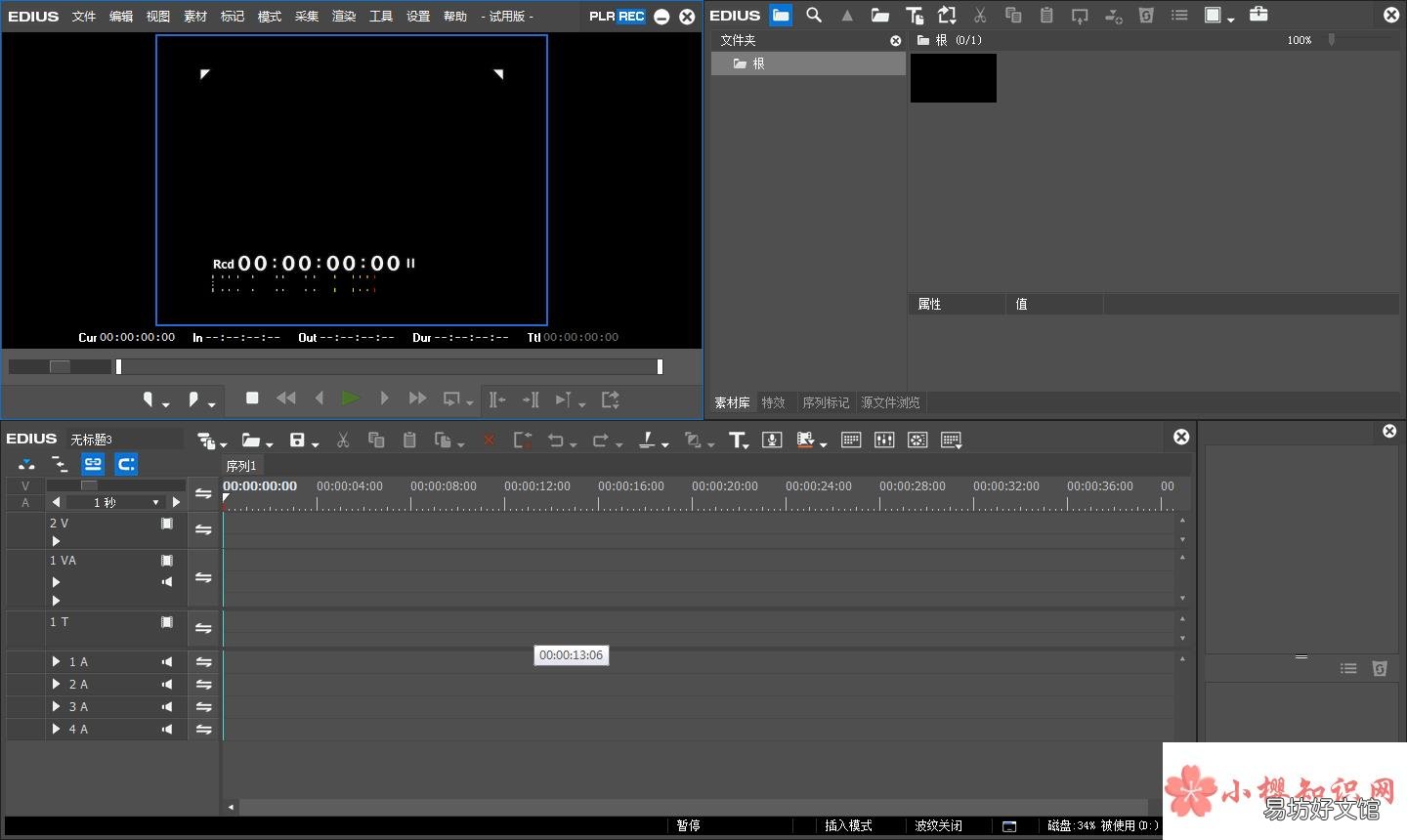Click the green Play button in player
Image resolution: width=1407 pixels, height=840 pixels.
point(350,399)
